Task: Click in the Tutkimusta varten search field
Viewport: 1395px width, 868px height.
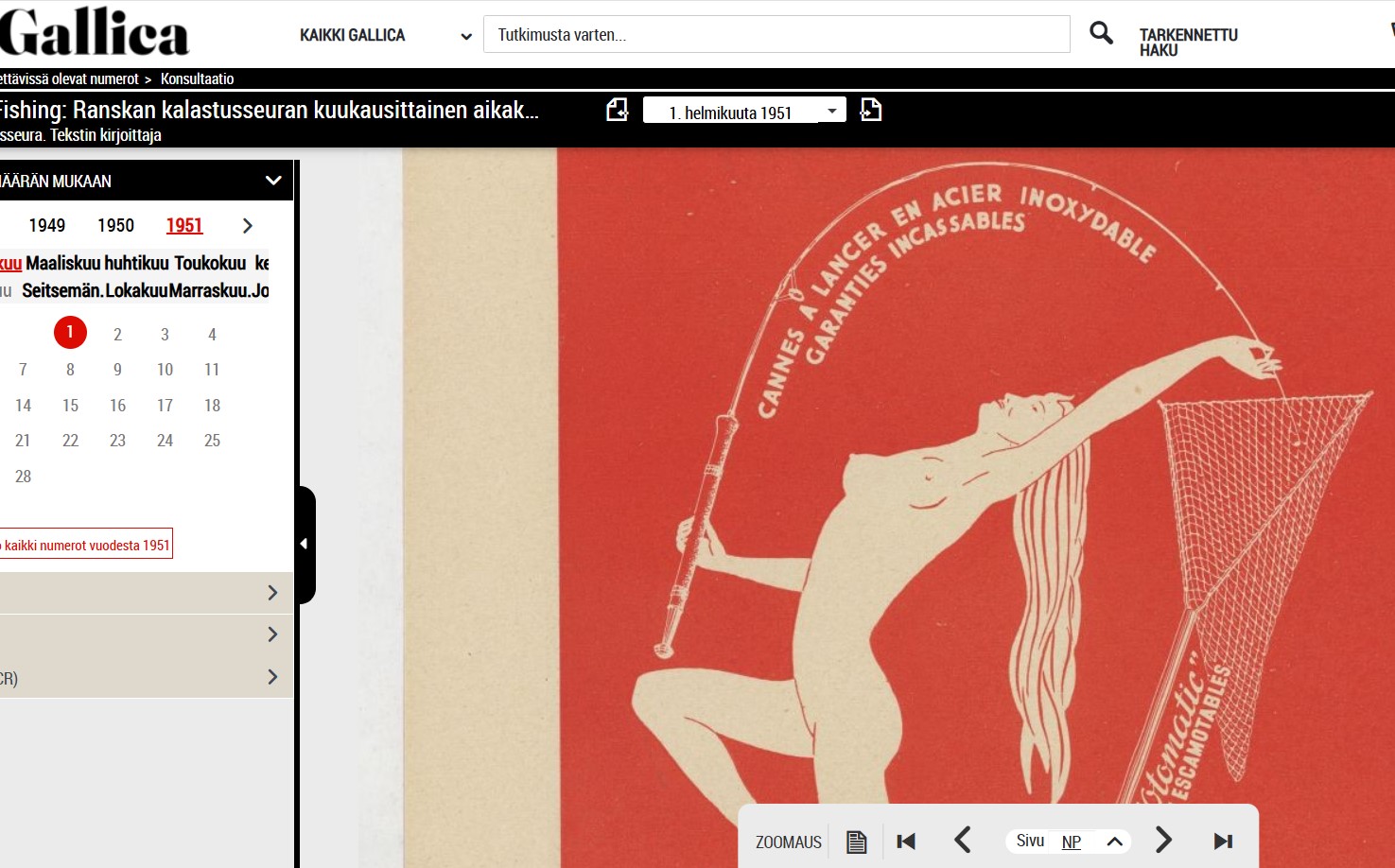Action: 776,35
